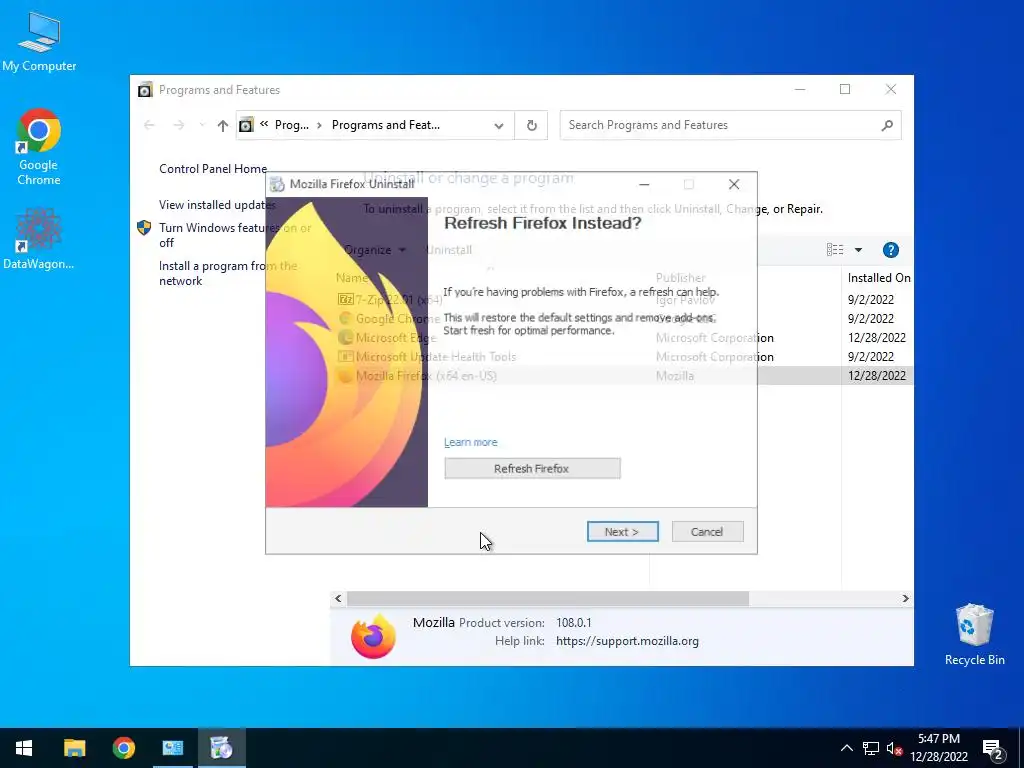
Task: Click the Programs and Feat... breadcrumb
Action: 385,125
